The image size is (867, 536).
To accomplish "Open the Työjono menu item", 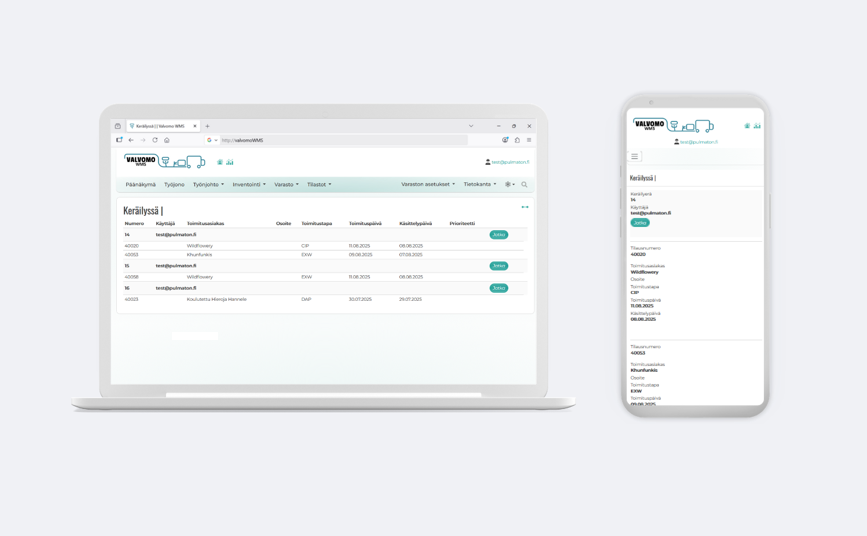I will point(174,185).
